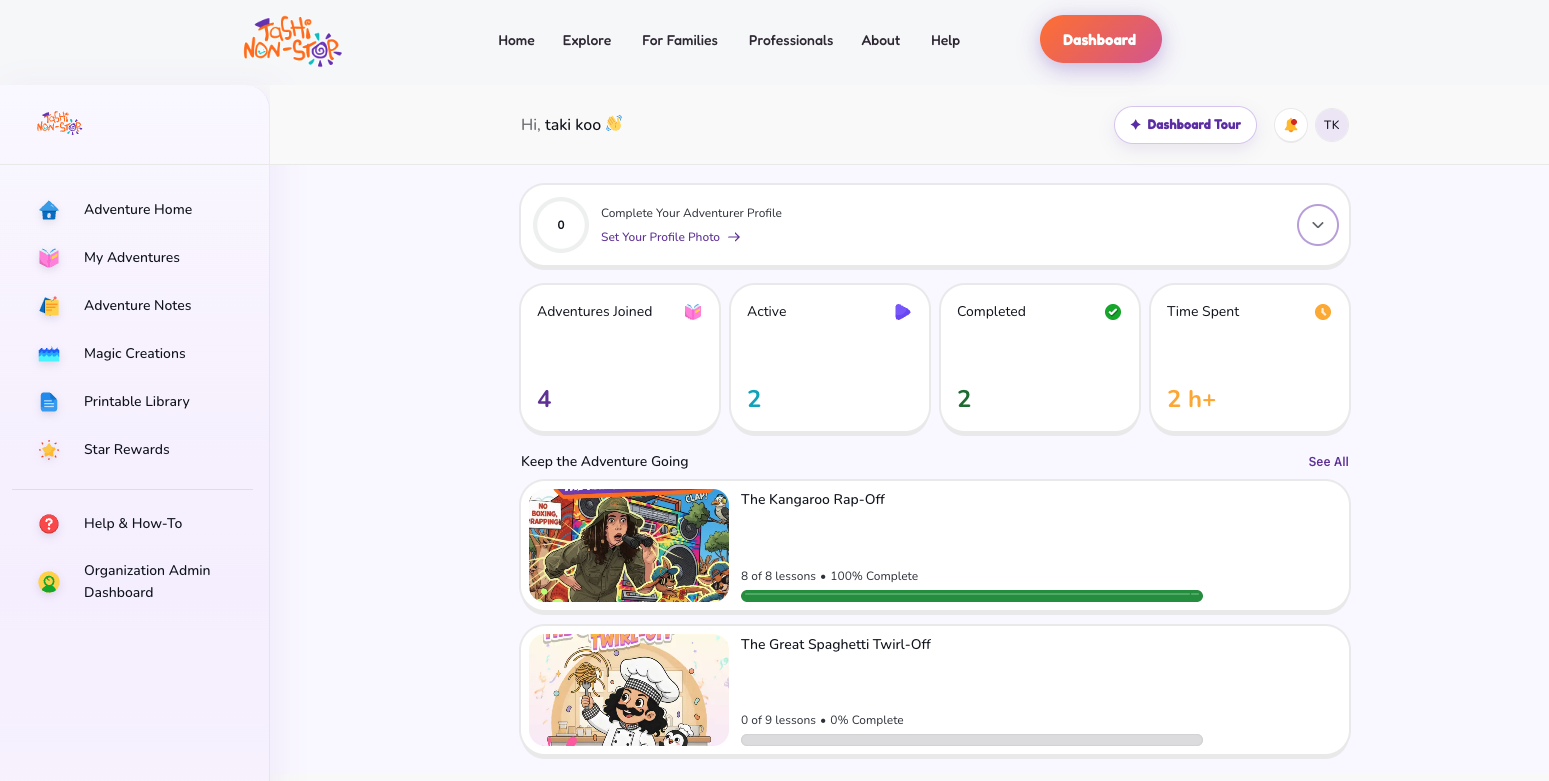The height and width of the screenshot is (781, 1549).
Task: Click the Magic Creations icon
Action: pos(49,354)
